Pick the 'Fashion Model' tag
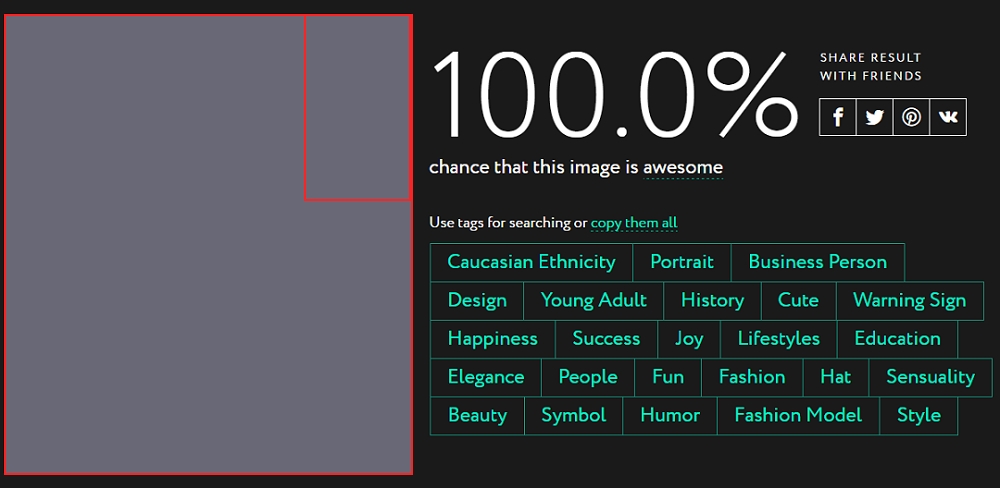The width and height of the screenshot is (1000, 488). tap(797, 415)
